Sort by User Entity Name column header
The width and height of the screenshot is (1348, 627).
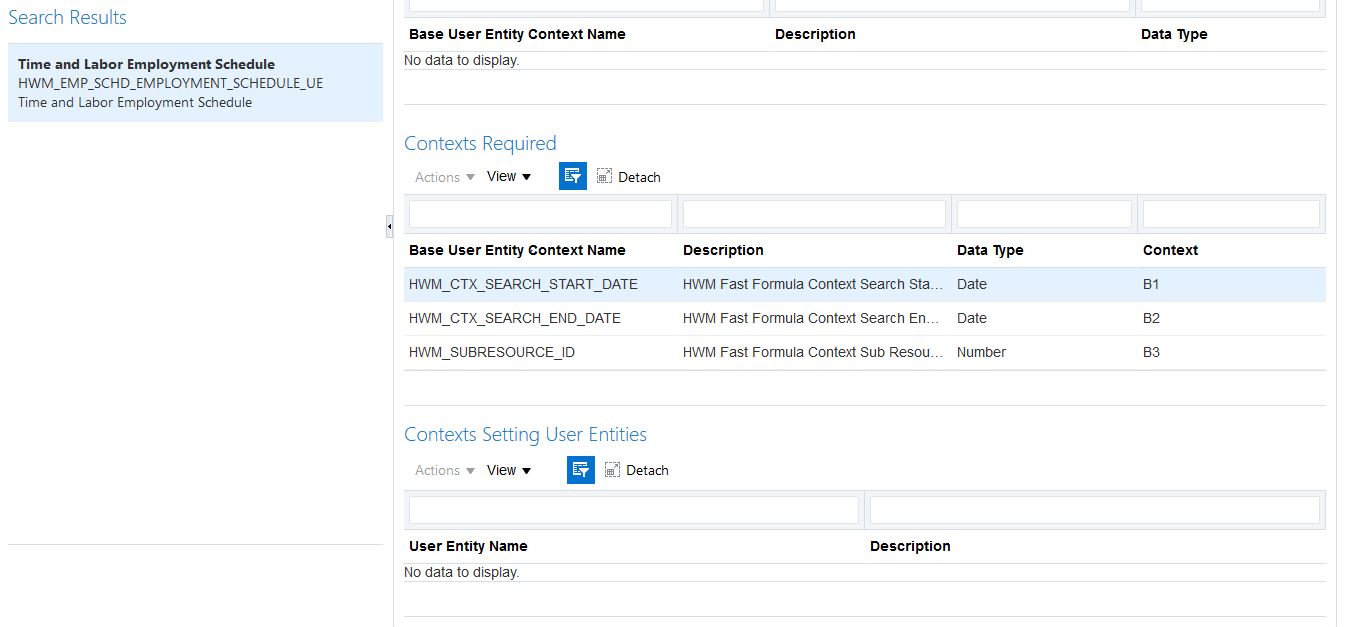tap(468, 546)
